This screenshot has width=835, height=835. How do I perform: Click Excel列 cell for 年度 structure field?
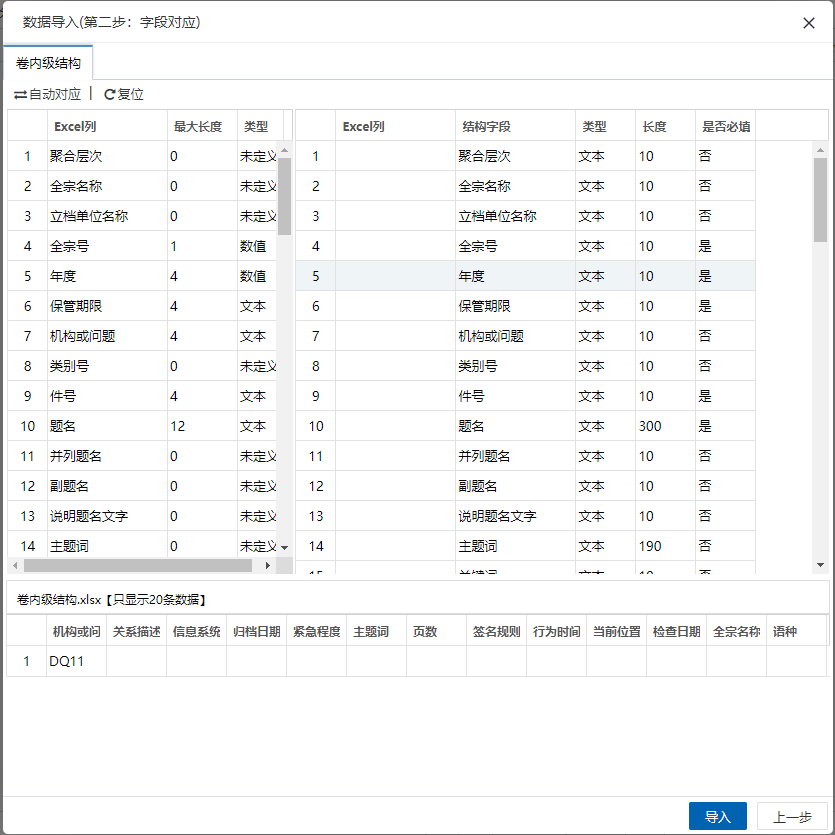(395, 276)
